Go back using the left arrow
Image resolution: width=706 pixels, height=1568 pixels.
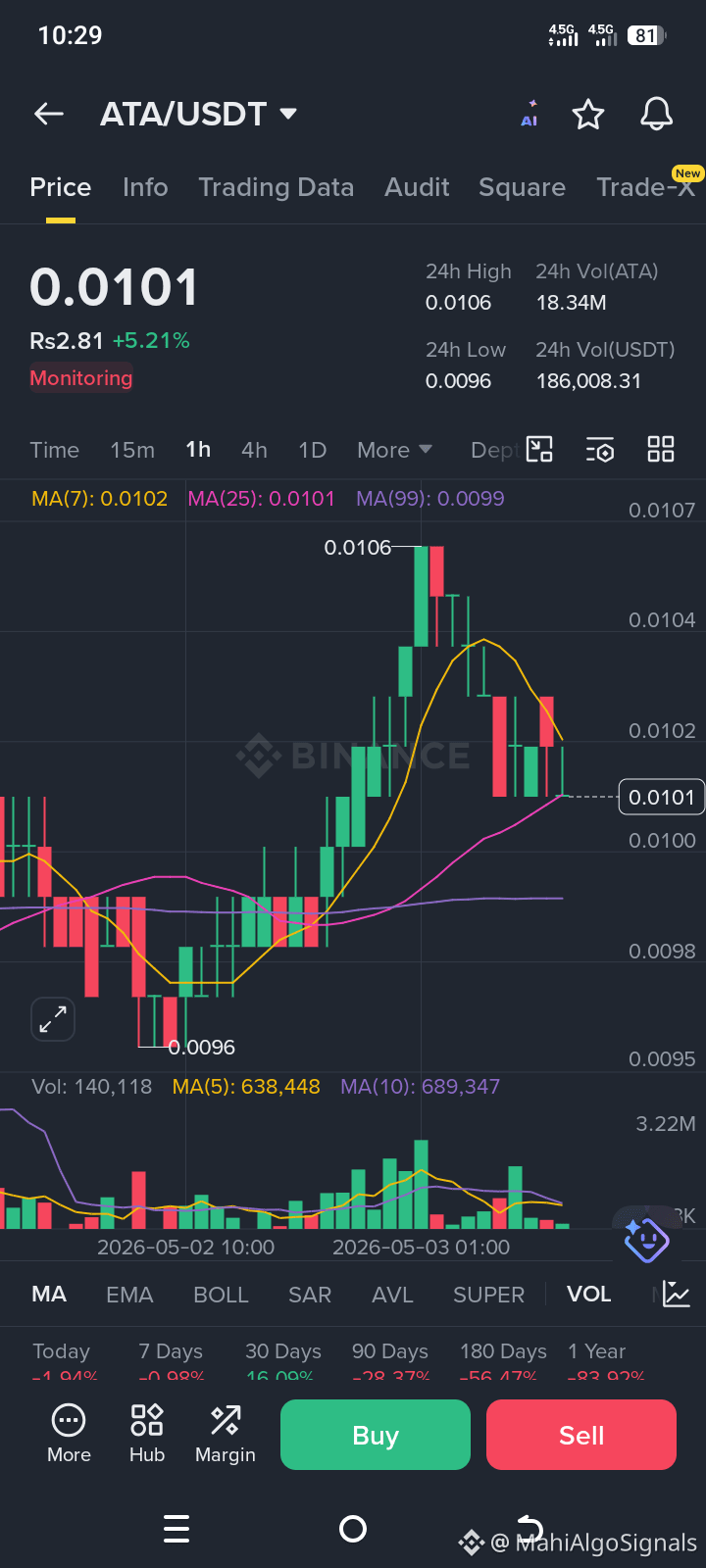click(49, 114)
